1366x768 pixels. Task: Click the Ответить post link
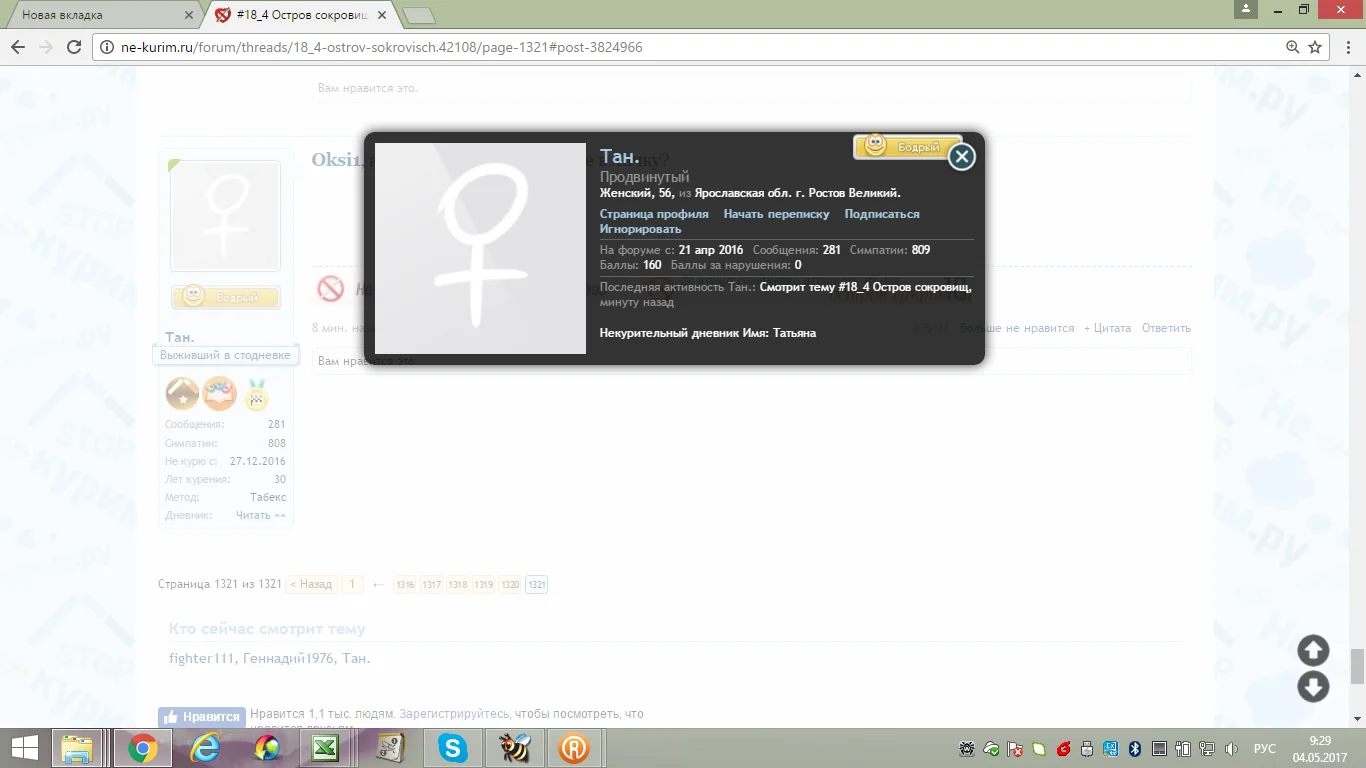[1166, 328]
